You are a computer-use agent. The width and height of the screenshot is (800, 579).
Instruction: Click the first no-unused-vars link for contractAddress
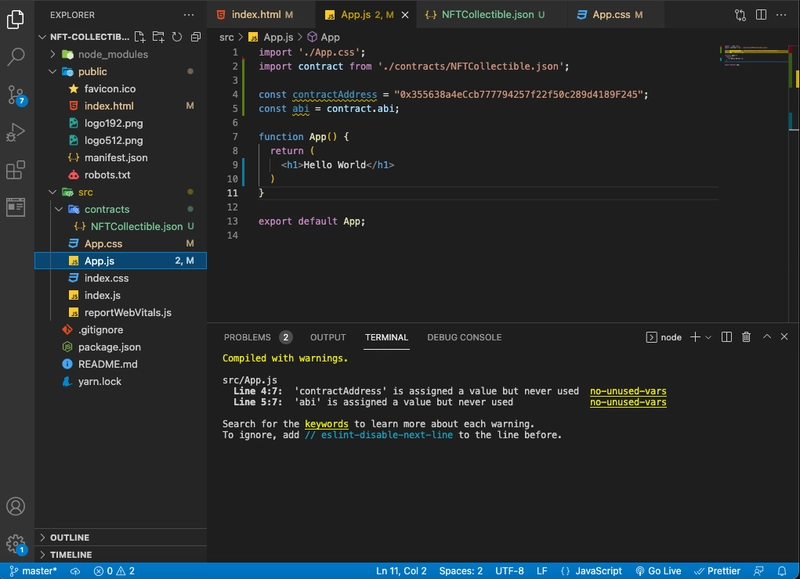pyautogui.click(x=628, y=391)
